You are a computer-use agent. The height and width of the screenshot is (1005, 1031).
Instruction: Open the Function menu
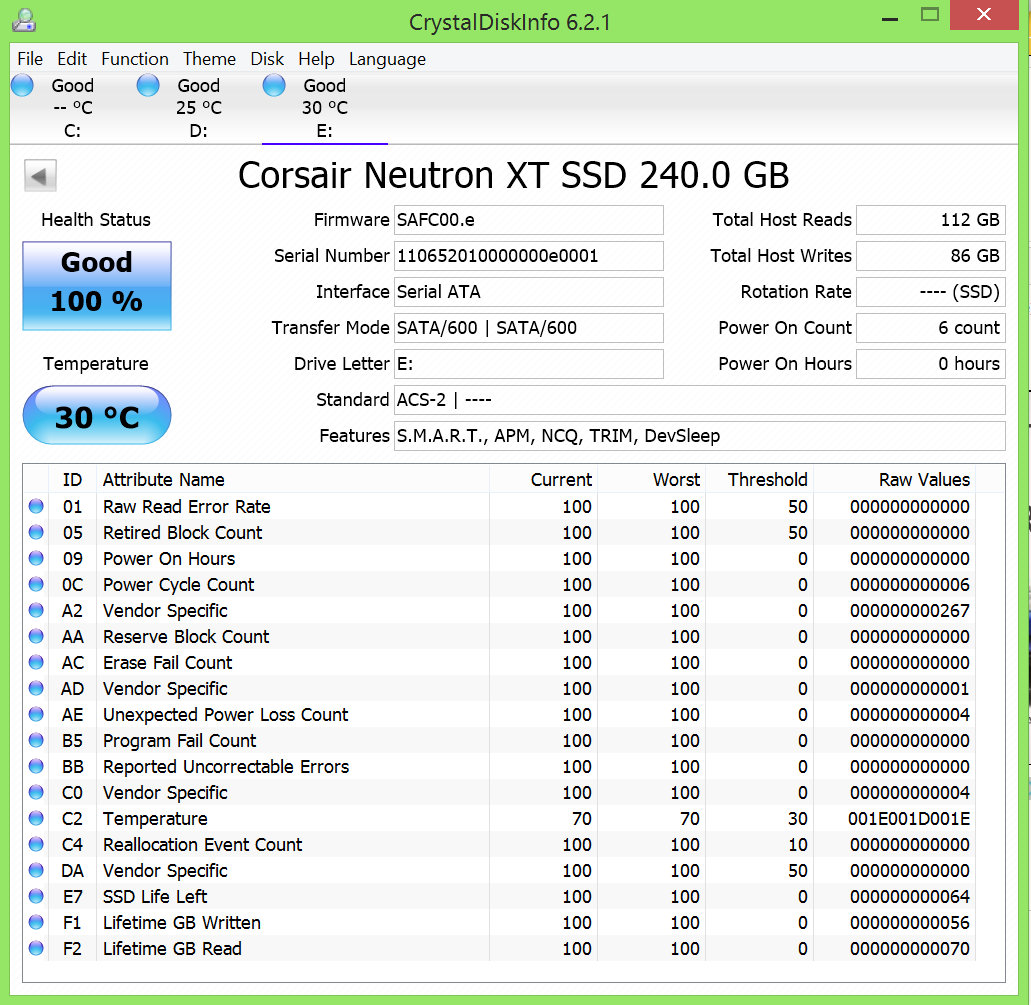(x=134, y=59)
